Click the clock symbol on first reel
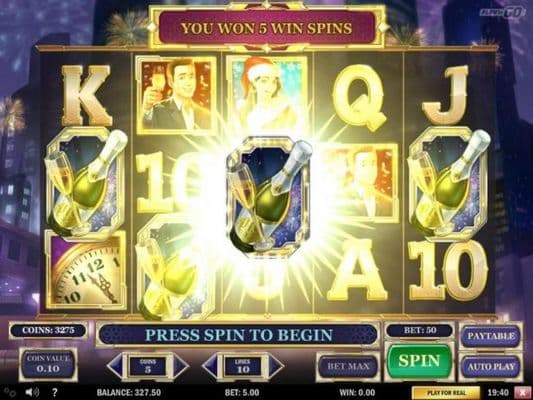The width and height of the screenshot is (533, 400). (86, 270)
